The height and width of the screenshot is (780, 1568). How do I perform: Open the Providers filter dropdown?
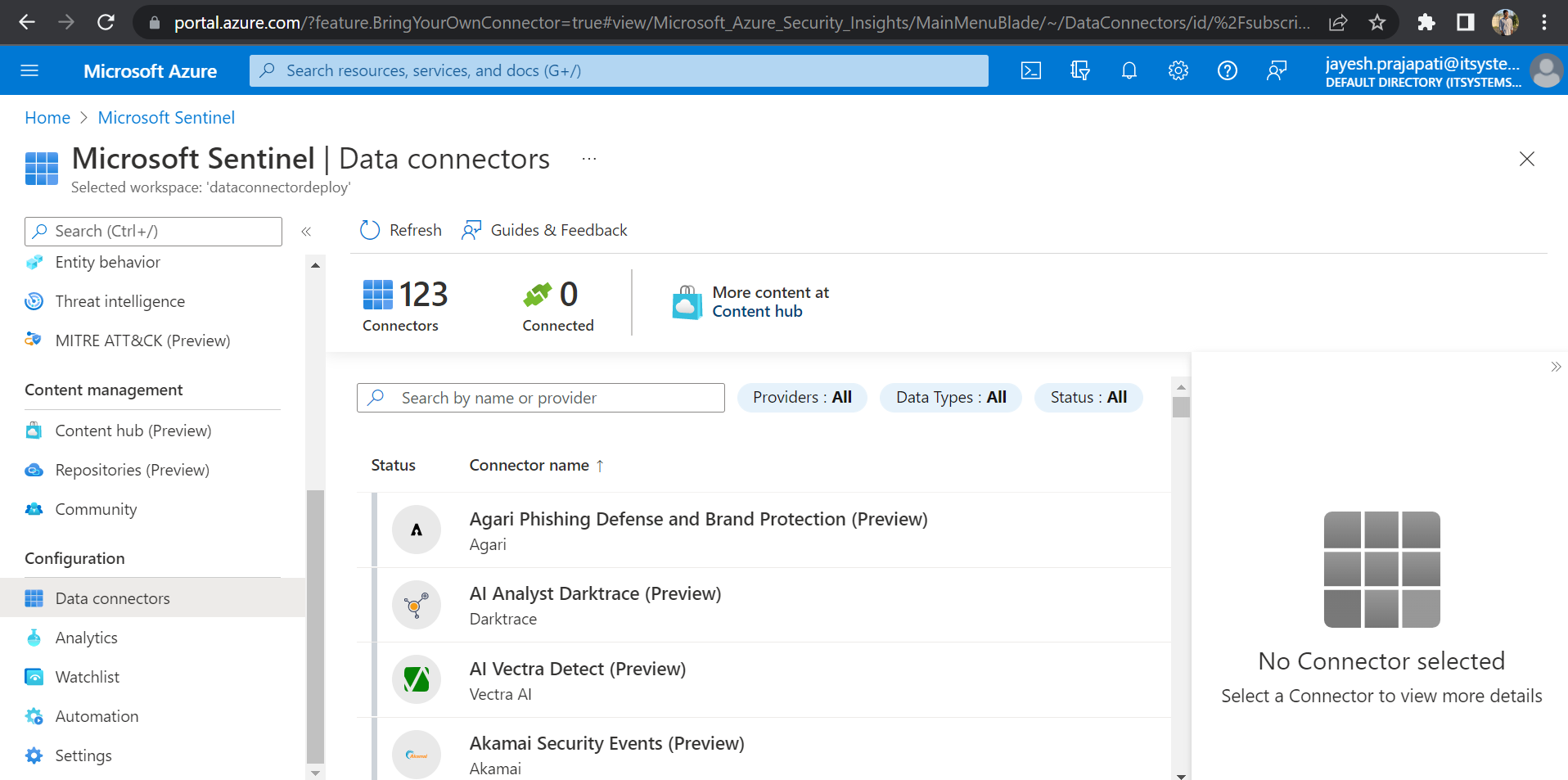click(x=802, y=397)
